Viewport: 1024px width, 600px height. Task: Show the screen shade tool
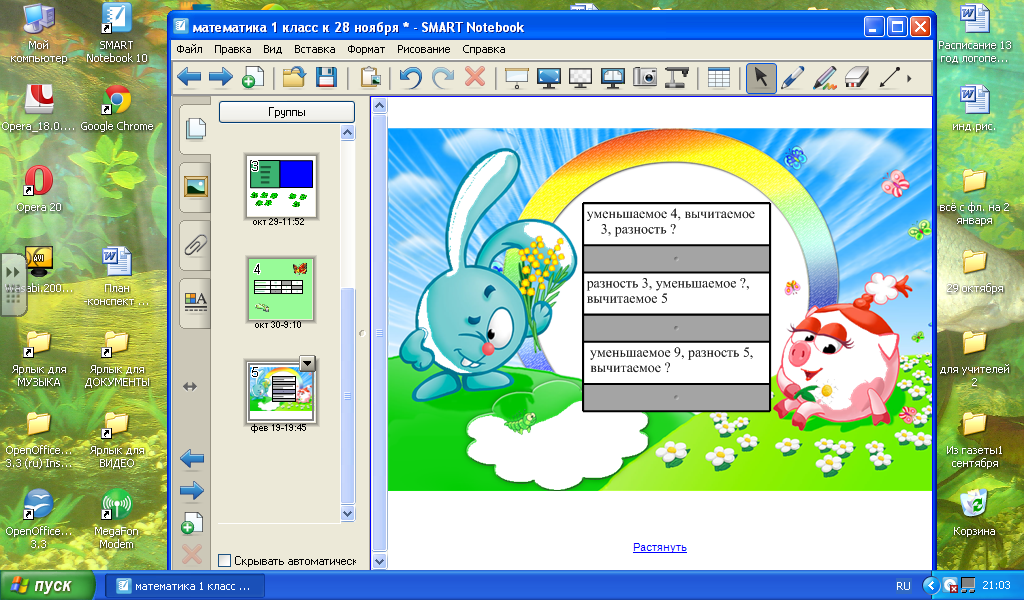517,78
